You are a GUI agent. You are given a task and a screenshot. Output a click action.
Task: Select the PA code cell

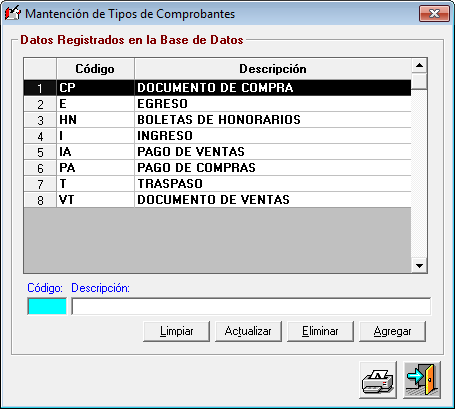click(x=95, y=168)
